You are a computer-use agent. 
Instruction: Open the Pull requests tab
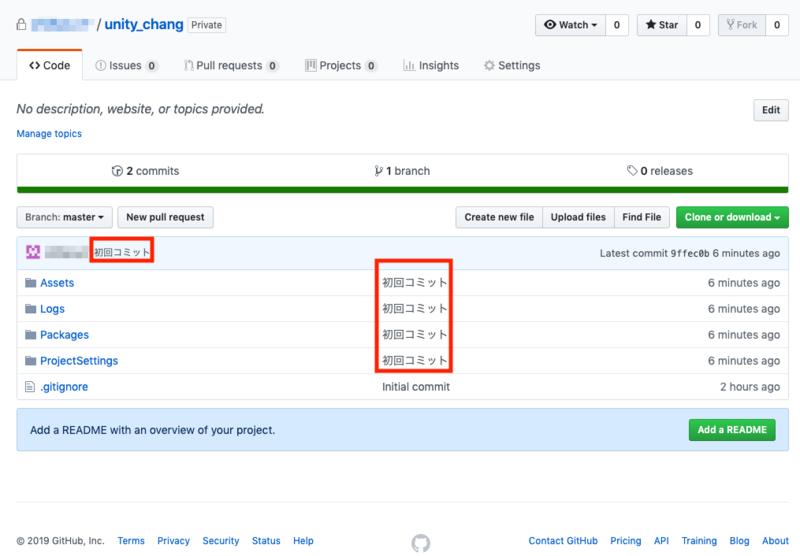click(x=231, y=65)
